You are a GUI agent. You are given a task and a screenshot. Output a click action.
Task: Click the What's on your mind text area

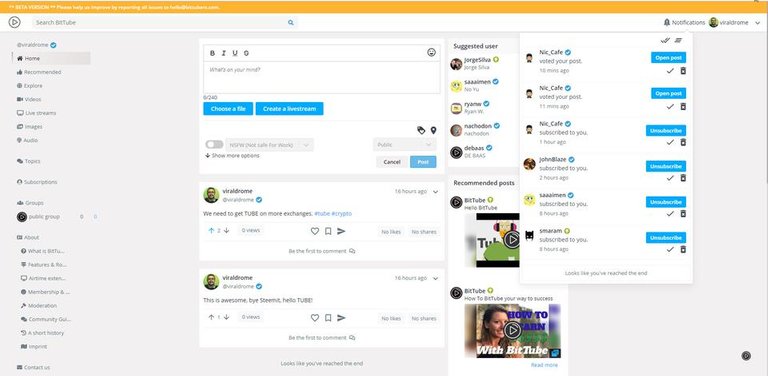click(322, 77)
